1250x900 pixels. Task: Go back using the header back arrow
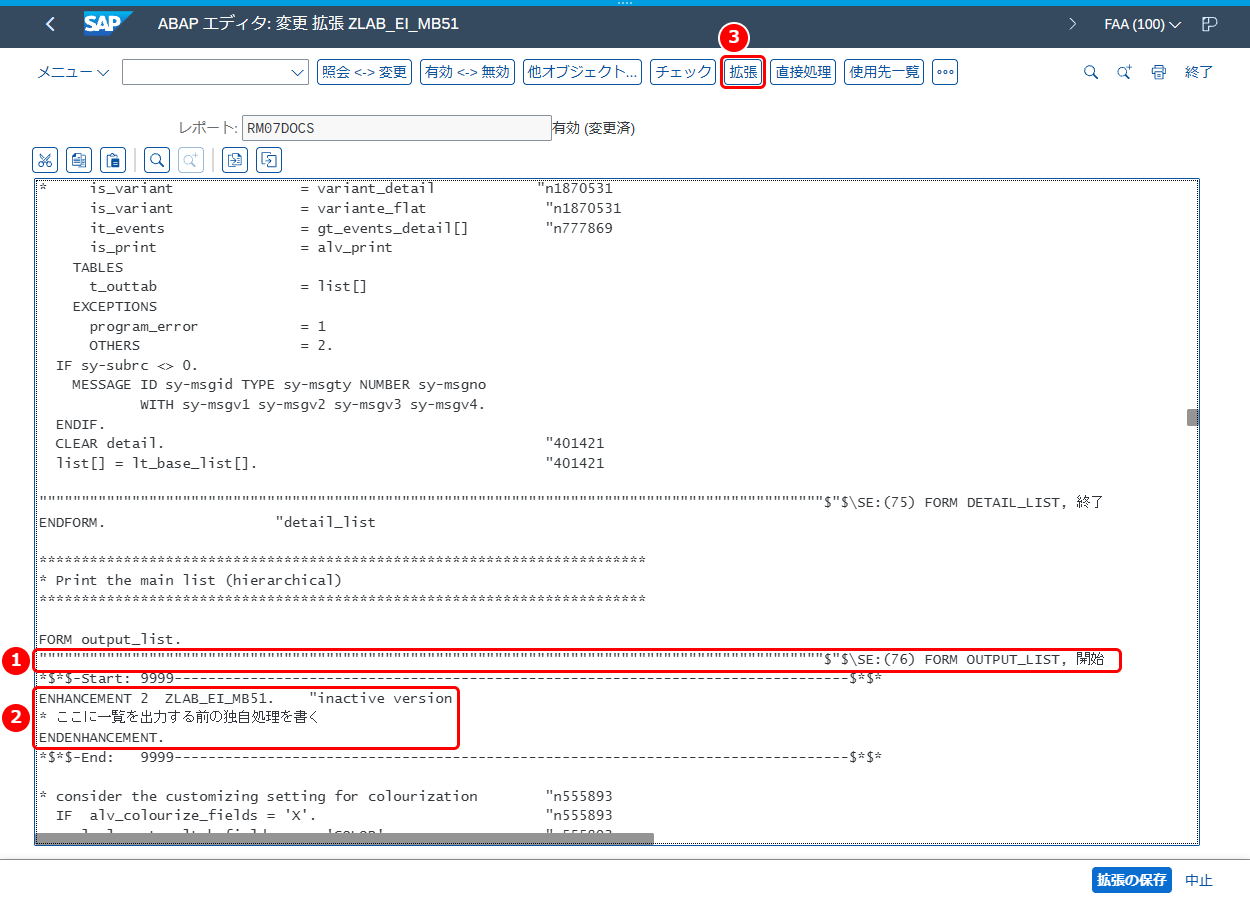(50, 24)
